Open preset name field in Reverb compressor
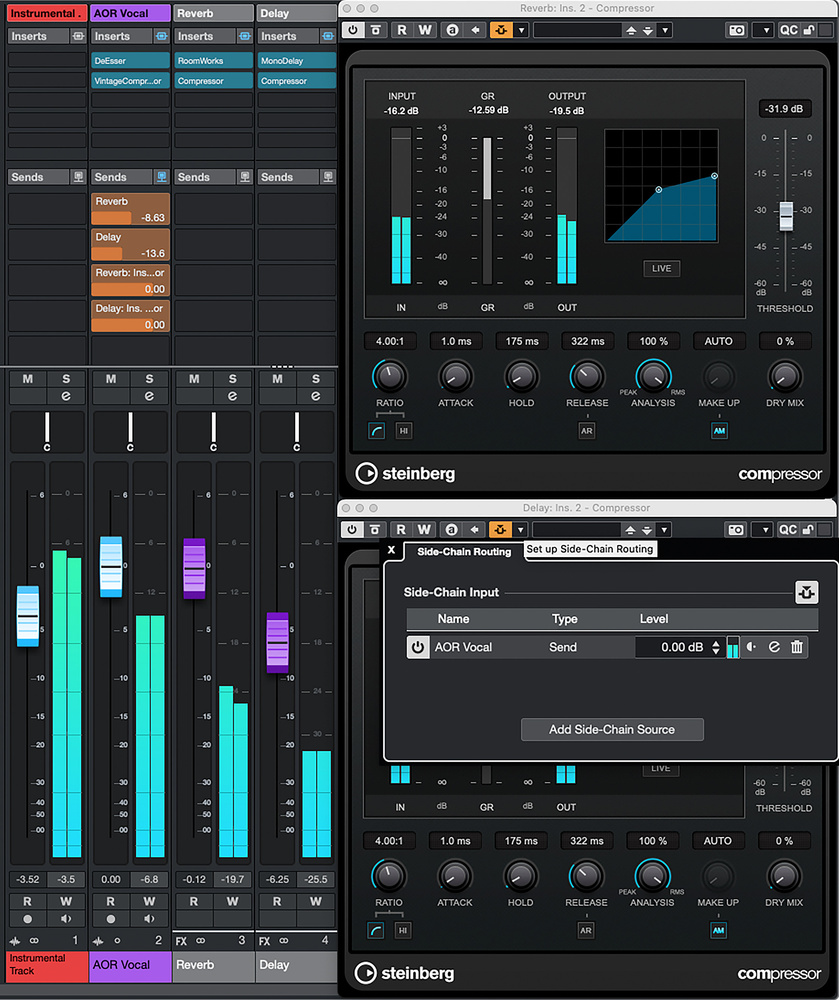839x1000 pixels. [x=577, y=30]
